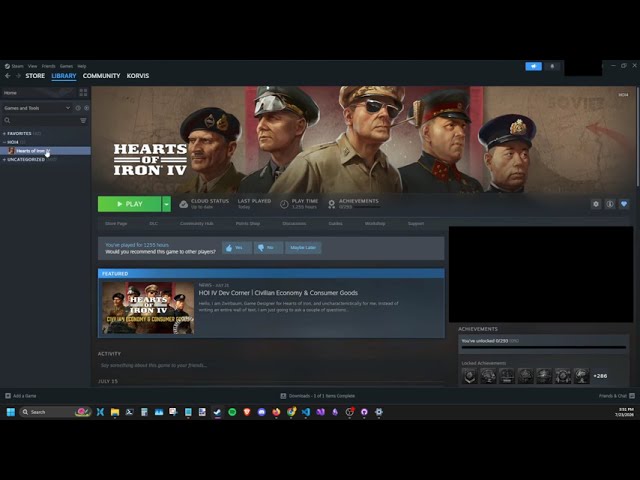Image resolution: width=640 pixels, height=480 pixels.
Task: Open File Explorer from the taskbar
Action: point(115,412)
